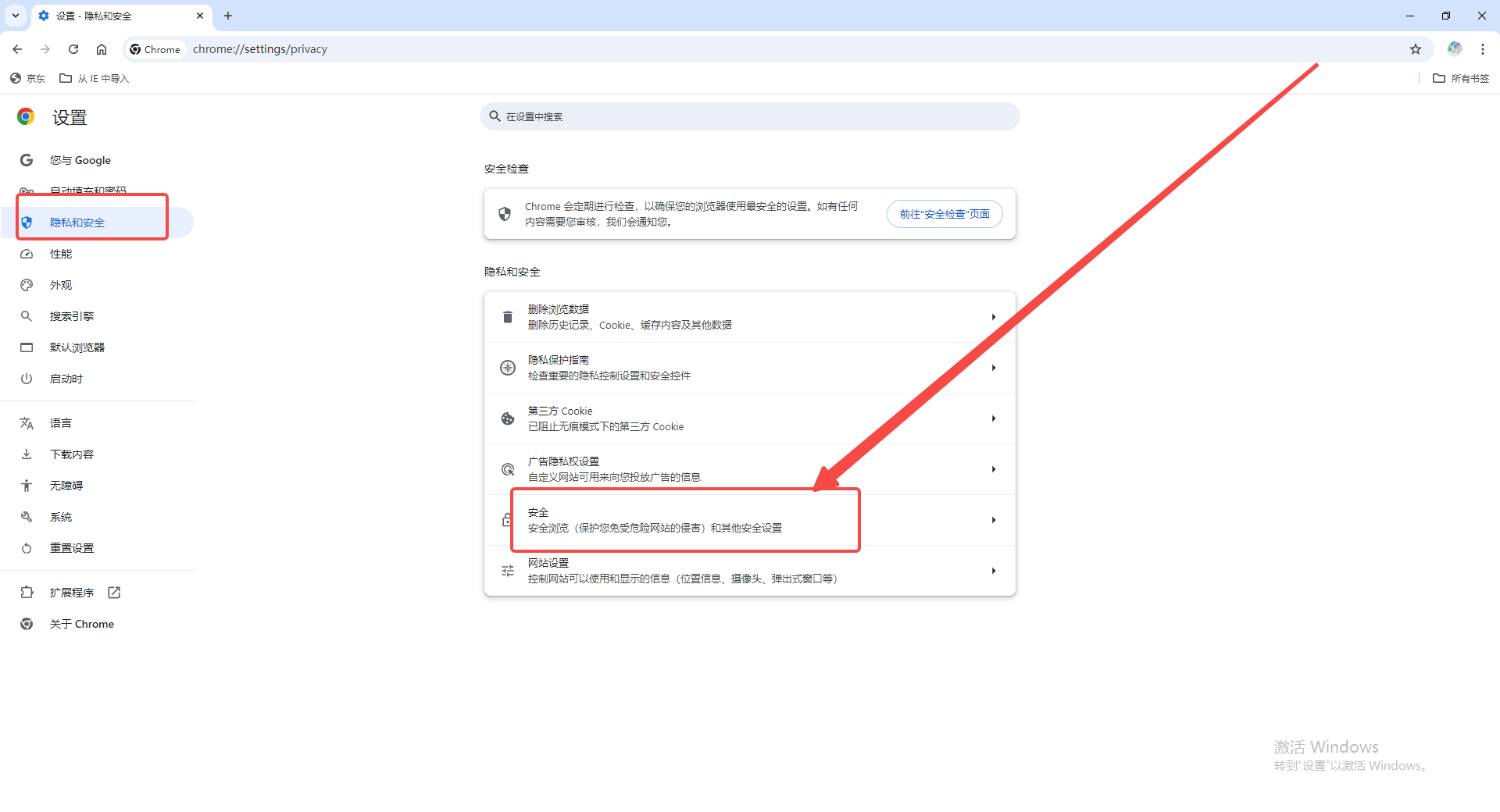Open the 从 IE 中导入 bookmarks folder
Viewport: 1500px width, 812px height.
click(x=95, y=78)
